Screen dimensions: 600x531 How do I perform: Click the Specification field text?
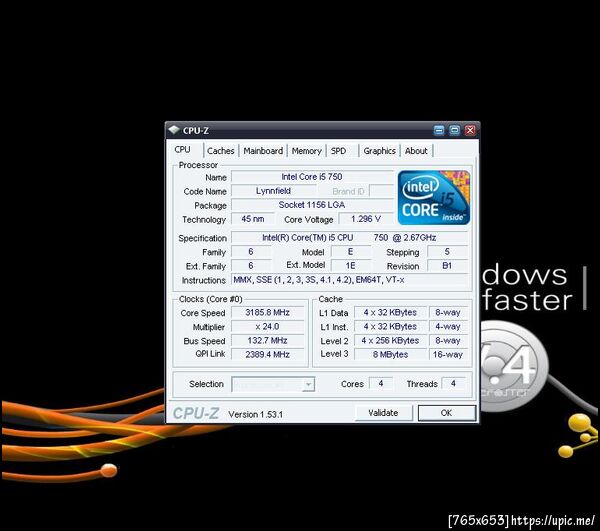coord(349,238)
